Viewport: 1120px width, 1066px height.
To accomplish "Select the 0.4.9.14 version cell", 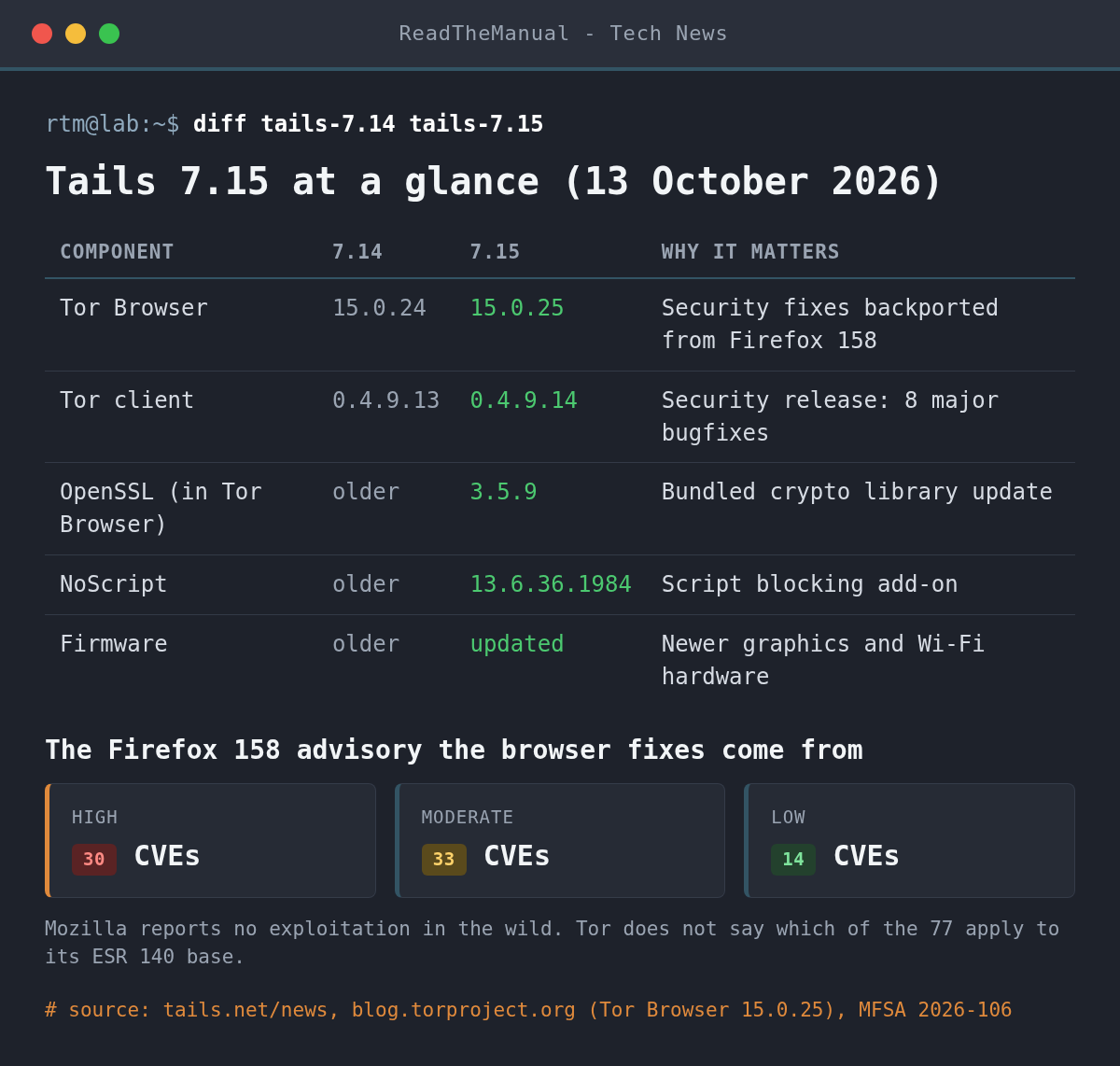I will pyautogui.click(x=524, y=400).
